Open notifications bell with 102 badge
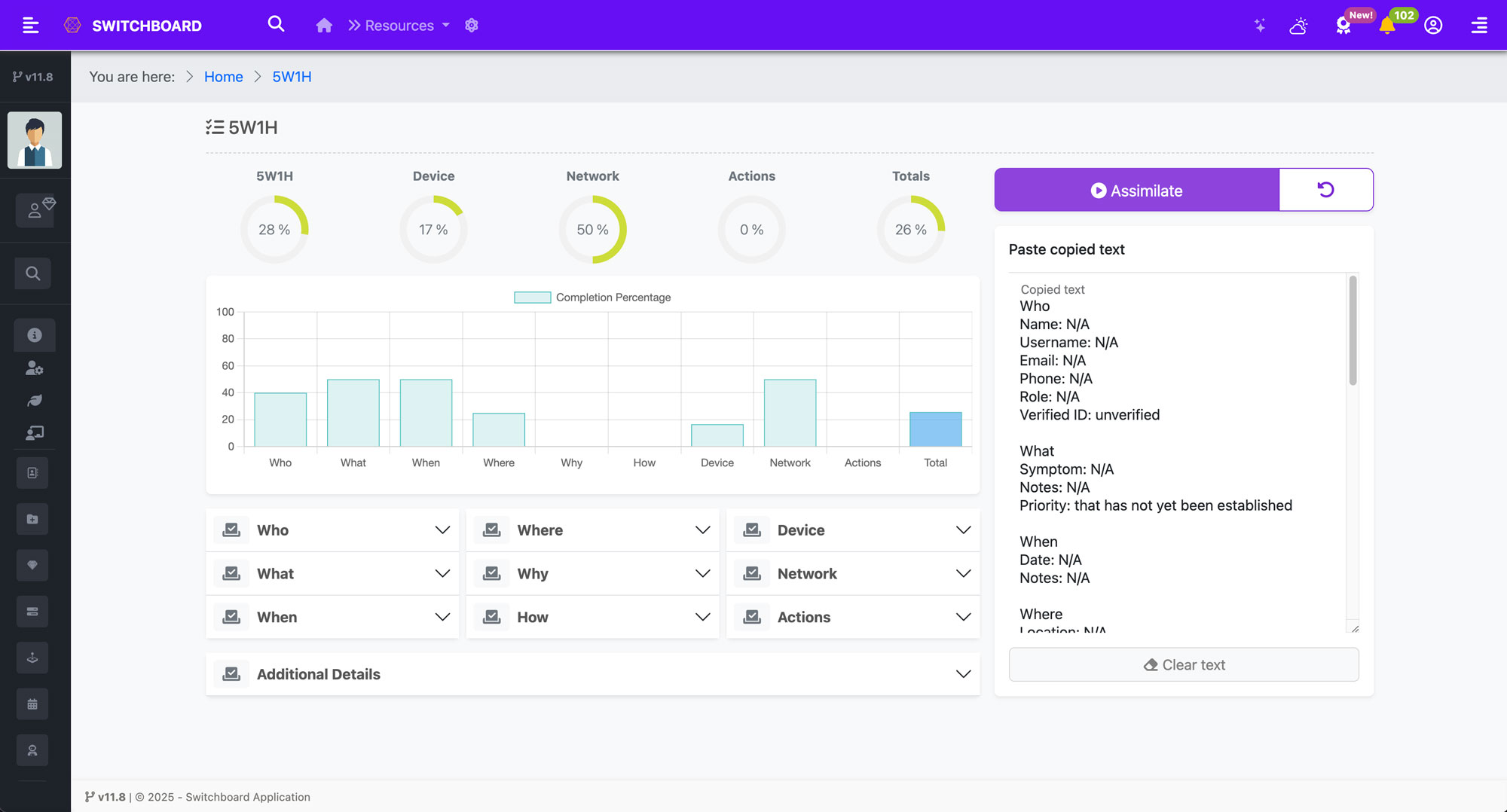 pyautogui.click(x=1386, y=26)
